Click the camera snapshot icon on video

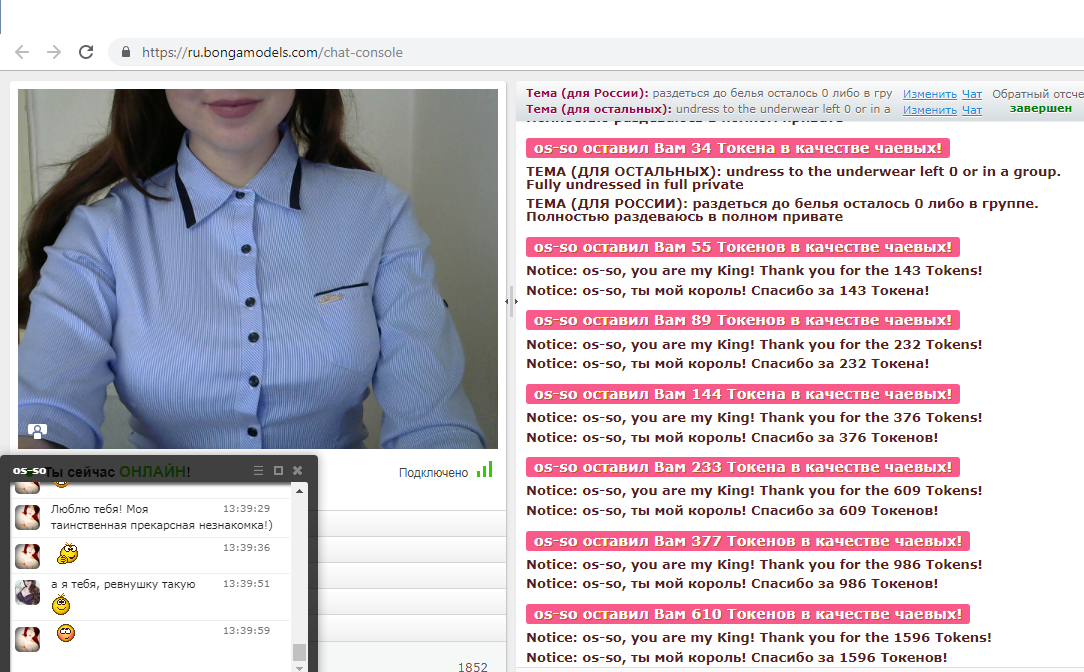point(37,431)
